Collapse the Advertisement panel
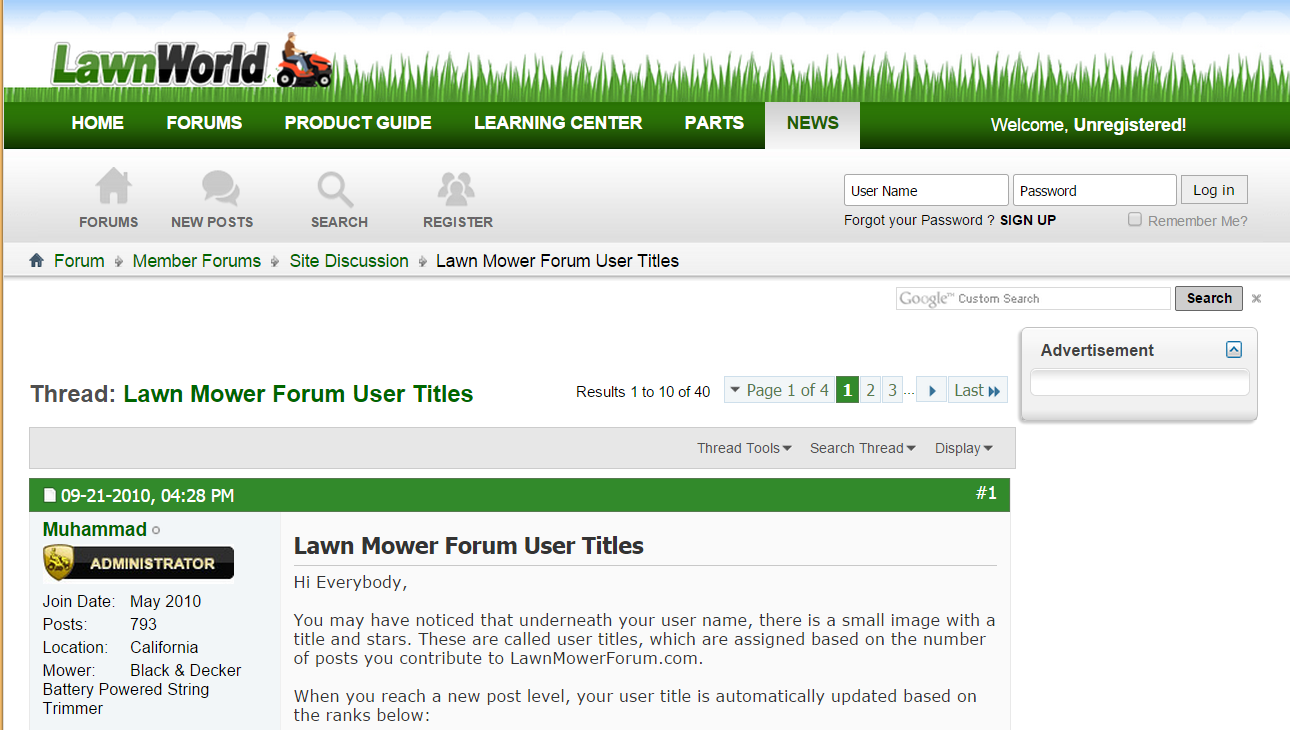This screenshot has width=1290, height=730. [x=1233, y=350]
